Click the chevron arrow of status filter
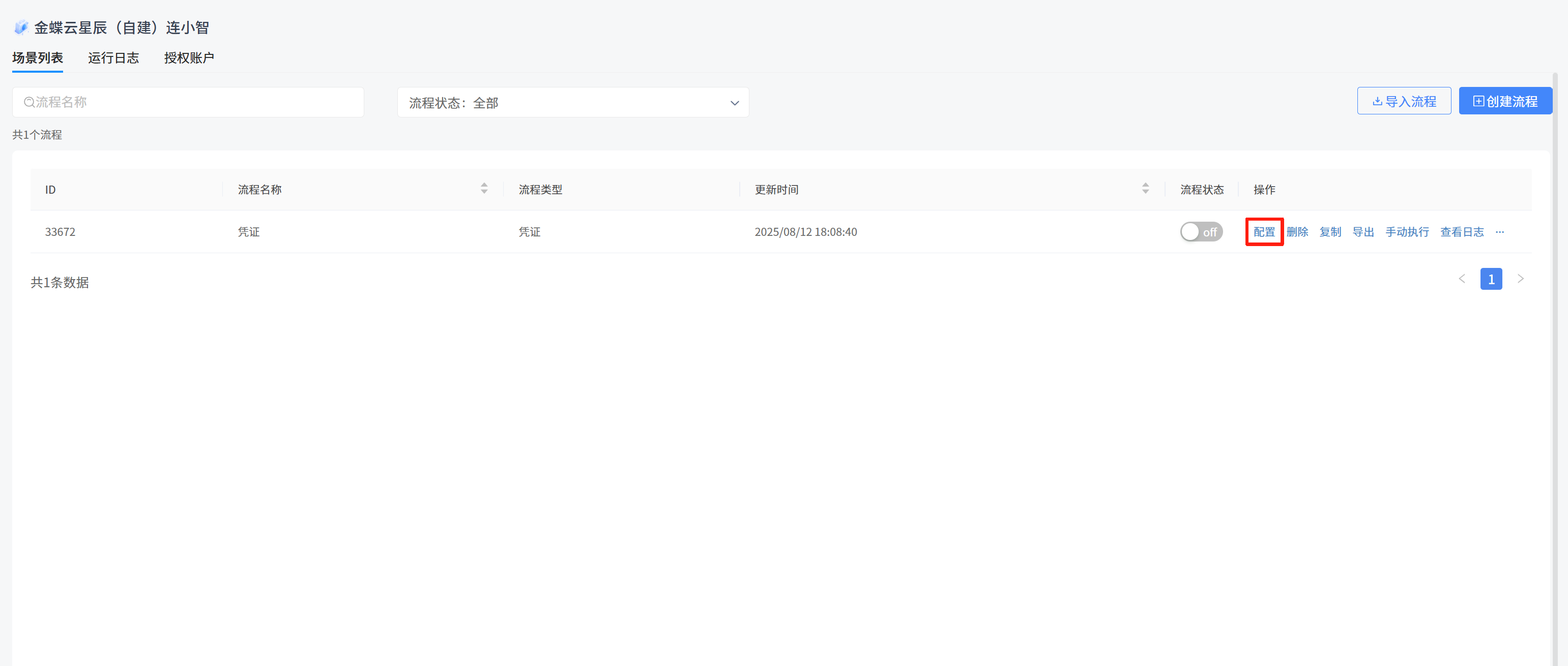This screenshot has height=666, width=1568. pos(734,103)
